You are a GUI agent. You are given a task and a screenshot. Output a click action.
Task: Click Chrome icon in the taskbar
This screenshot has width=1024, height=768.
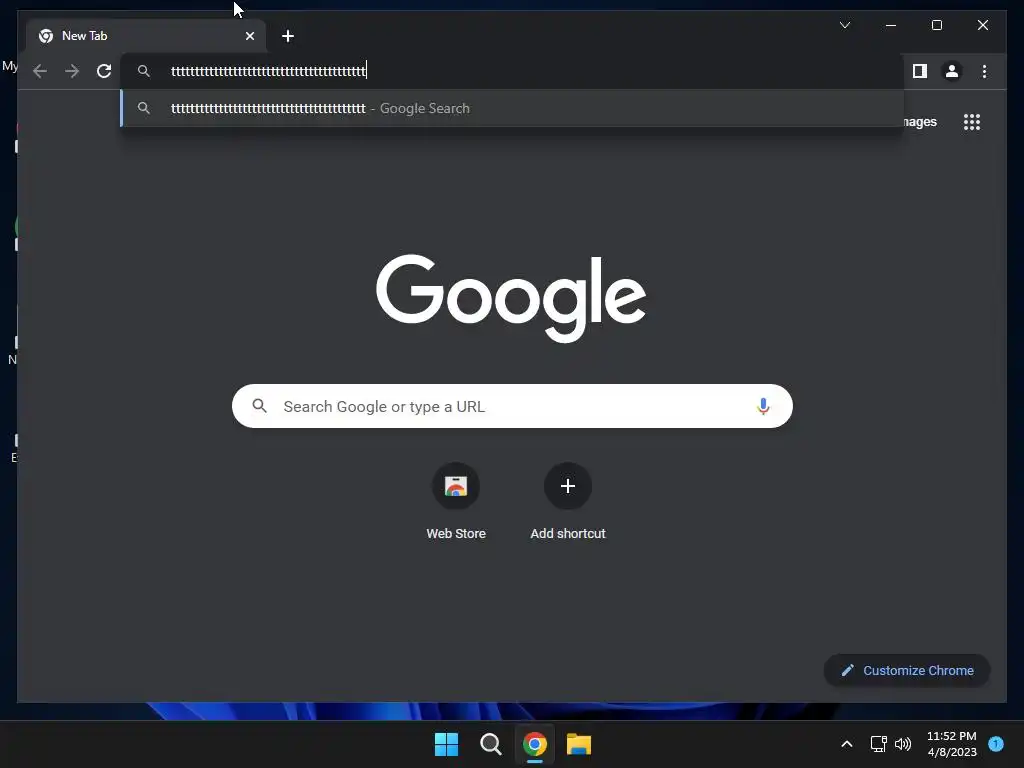click(534, 744)
